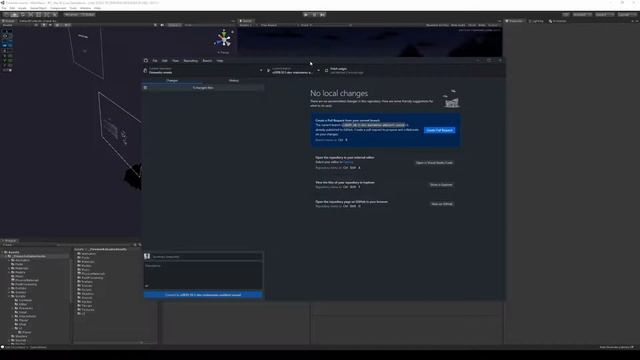Click the Unity Pause button
Image resolution: width=640 pixels, height=360 pixels.
314,15
